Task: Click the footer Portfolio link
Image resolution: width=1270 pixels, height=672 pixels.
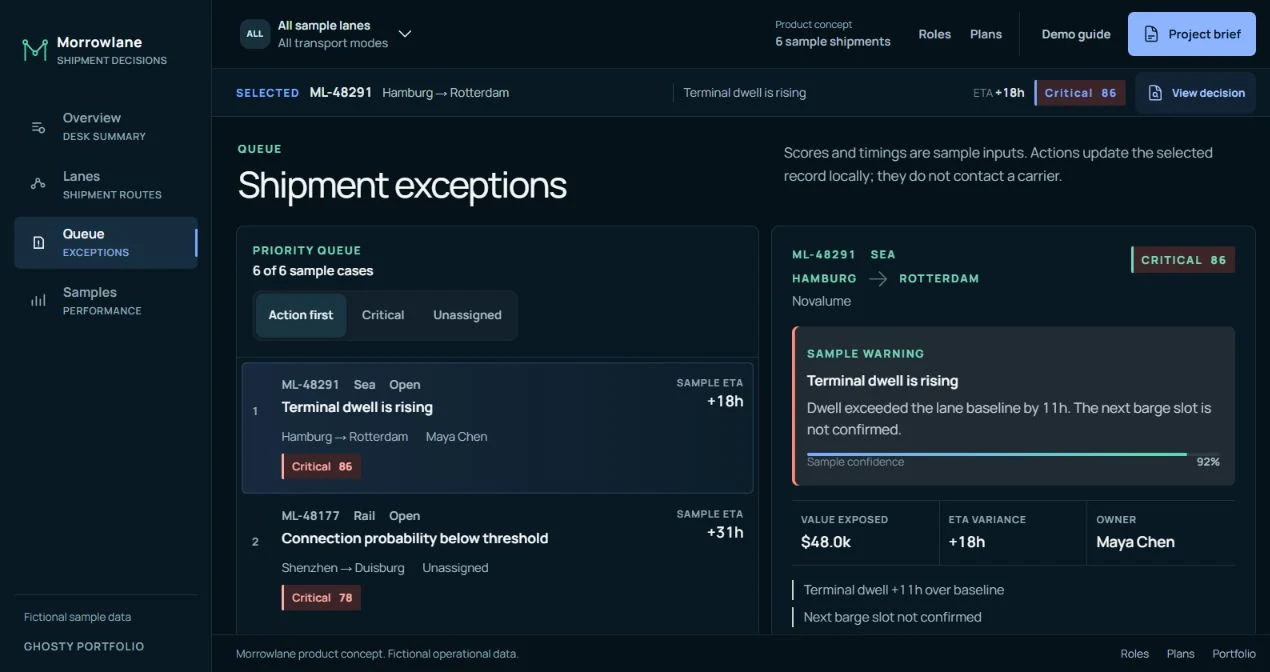Action: [x=1234, y=654]
